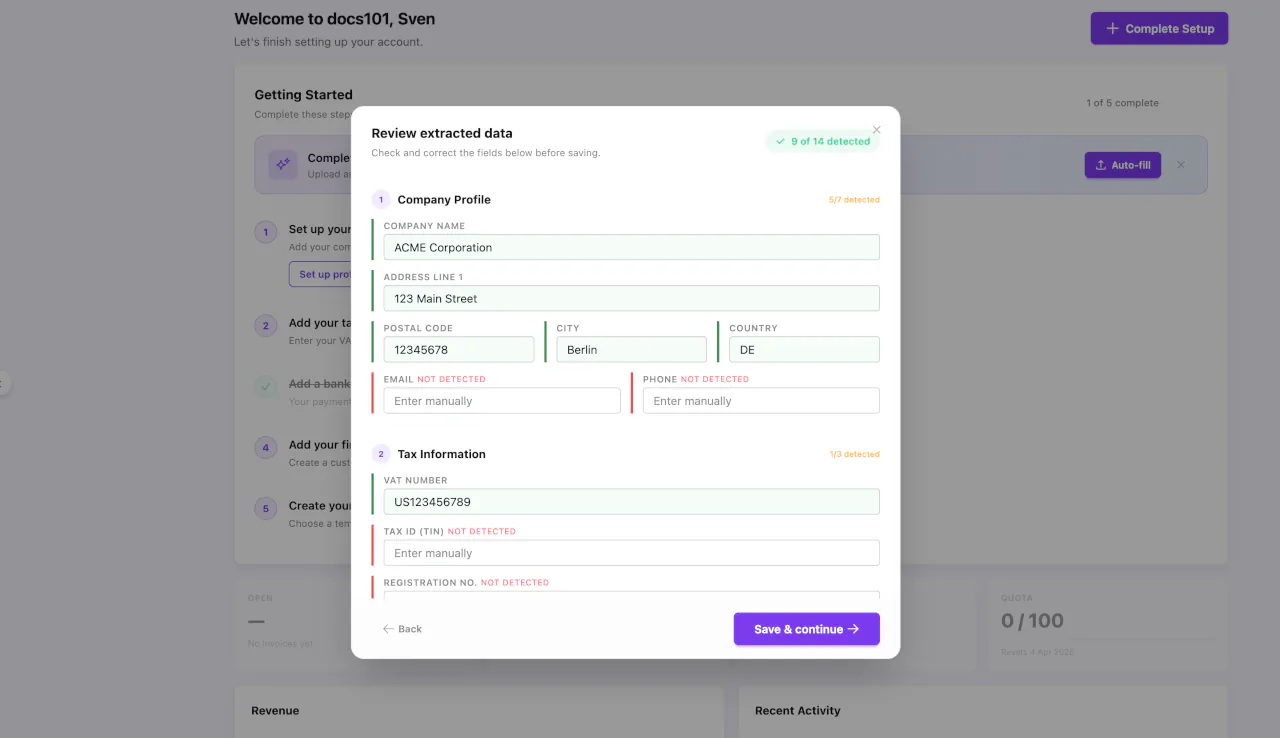Select the VAT Number input showing US123456789
1280x738 pixels.
point(631,501)
